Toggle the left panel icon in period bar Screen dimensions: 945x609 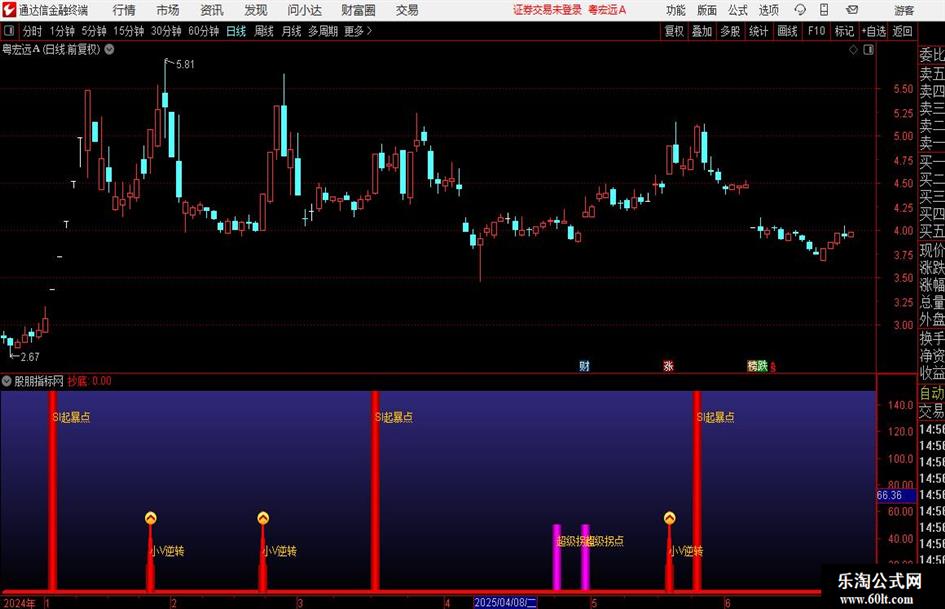[x=9, y=31]
